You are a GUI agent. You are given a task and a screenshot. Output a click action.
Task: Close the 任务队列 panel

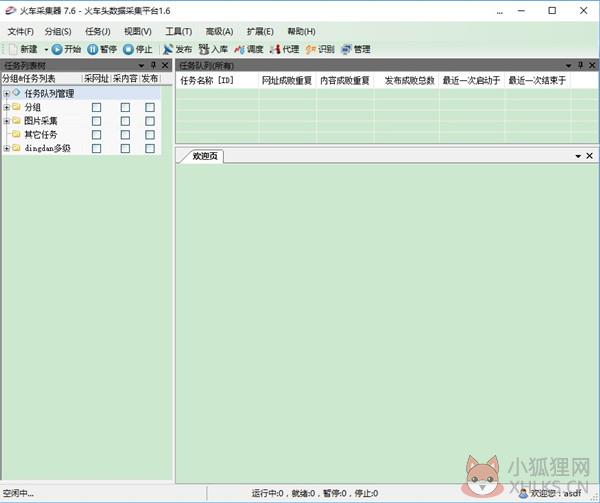[x=592, y=65]
